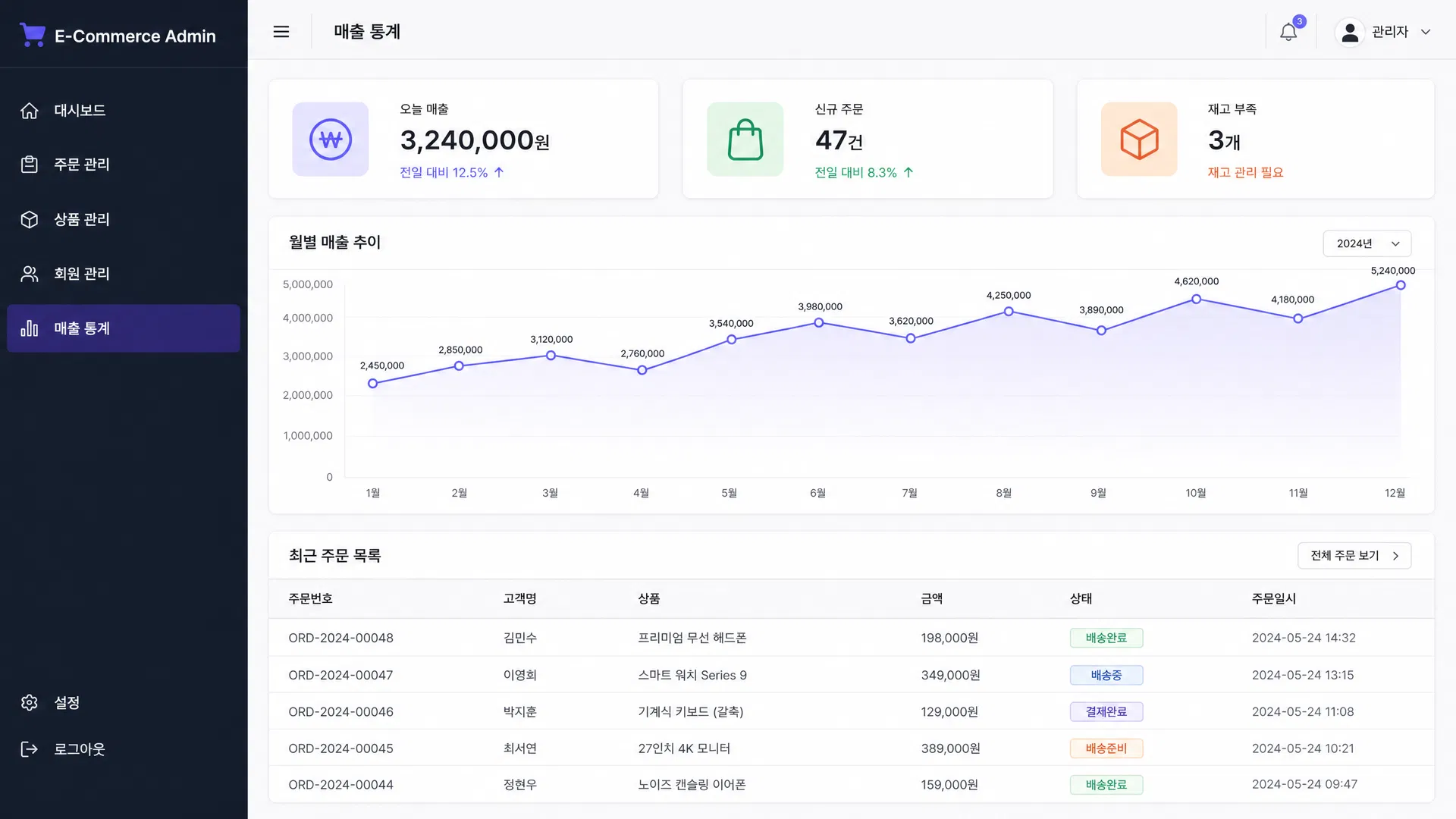Click the 주문번호 column header
Screen dimensions: 1456x819
tap(310, 599)
